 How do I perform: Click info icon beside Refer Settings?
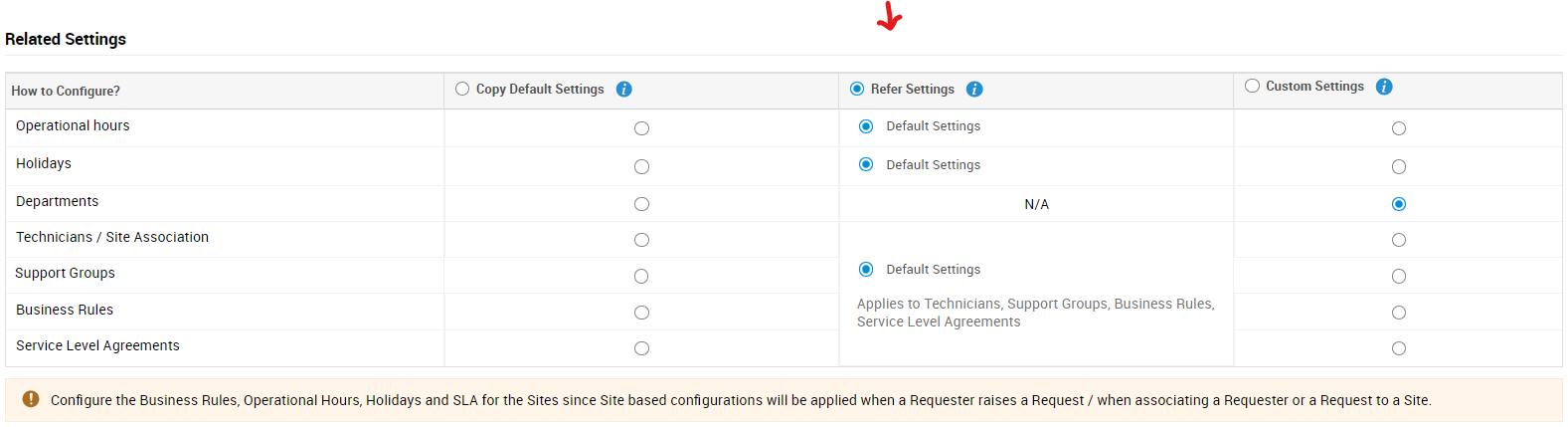974,90
